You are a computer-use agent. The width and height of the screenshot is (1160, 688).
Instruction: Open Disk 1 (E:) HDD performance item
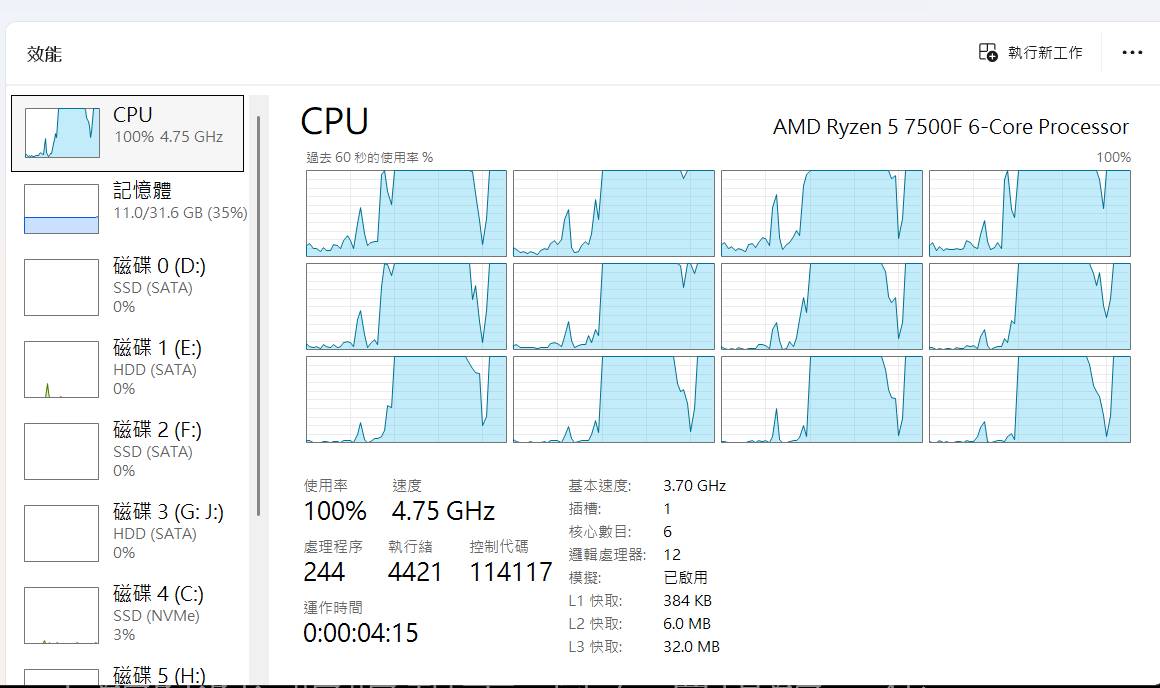128,368
